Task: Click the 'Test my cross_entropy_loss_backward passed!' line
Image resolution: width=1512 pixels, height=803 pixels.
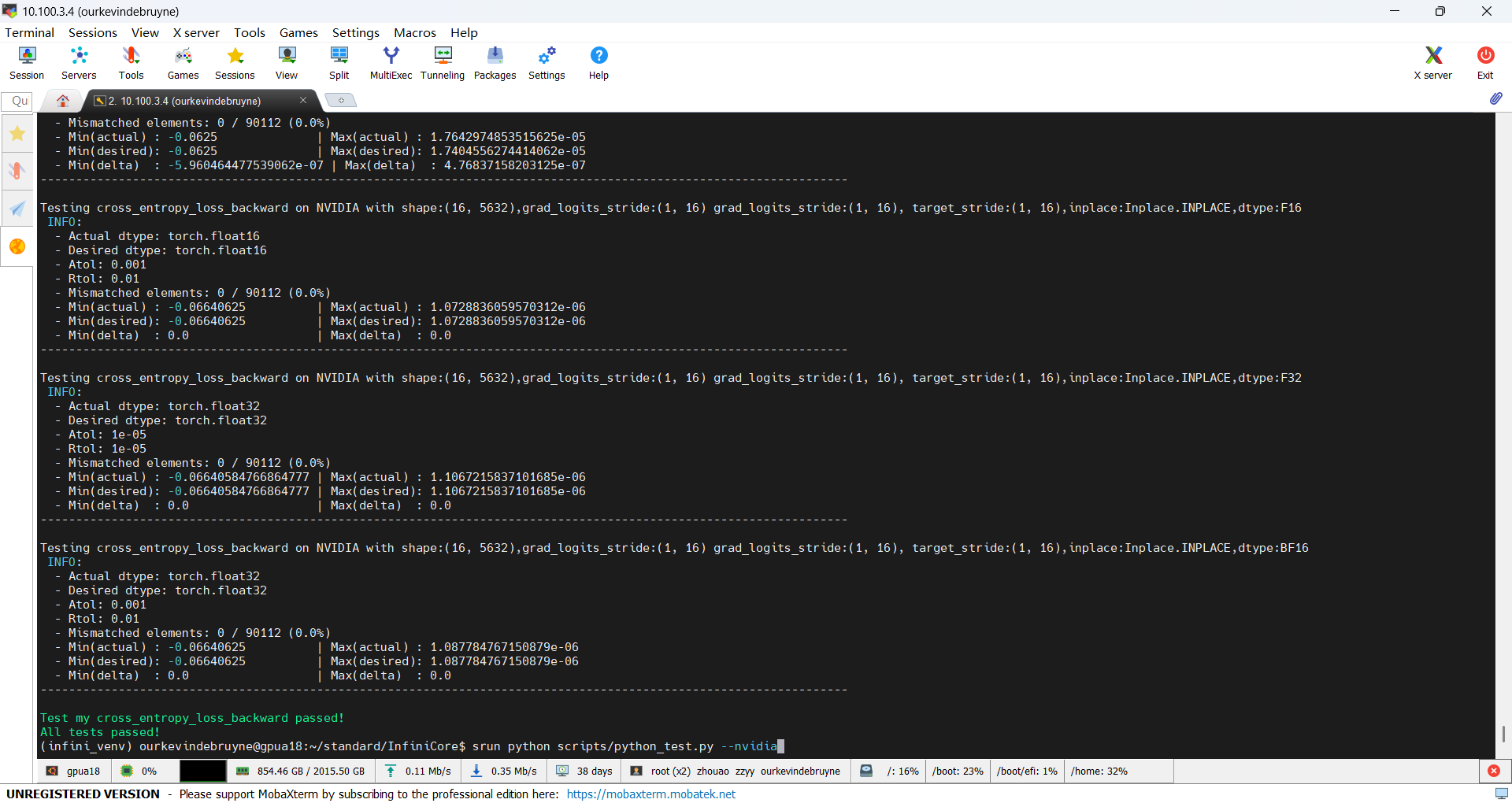Action: [x=192, y=718]
